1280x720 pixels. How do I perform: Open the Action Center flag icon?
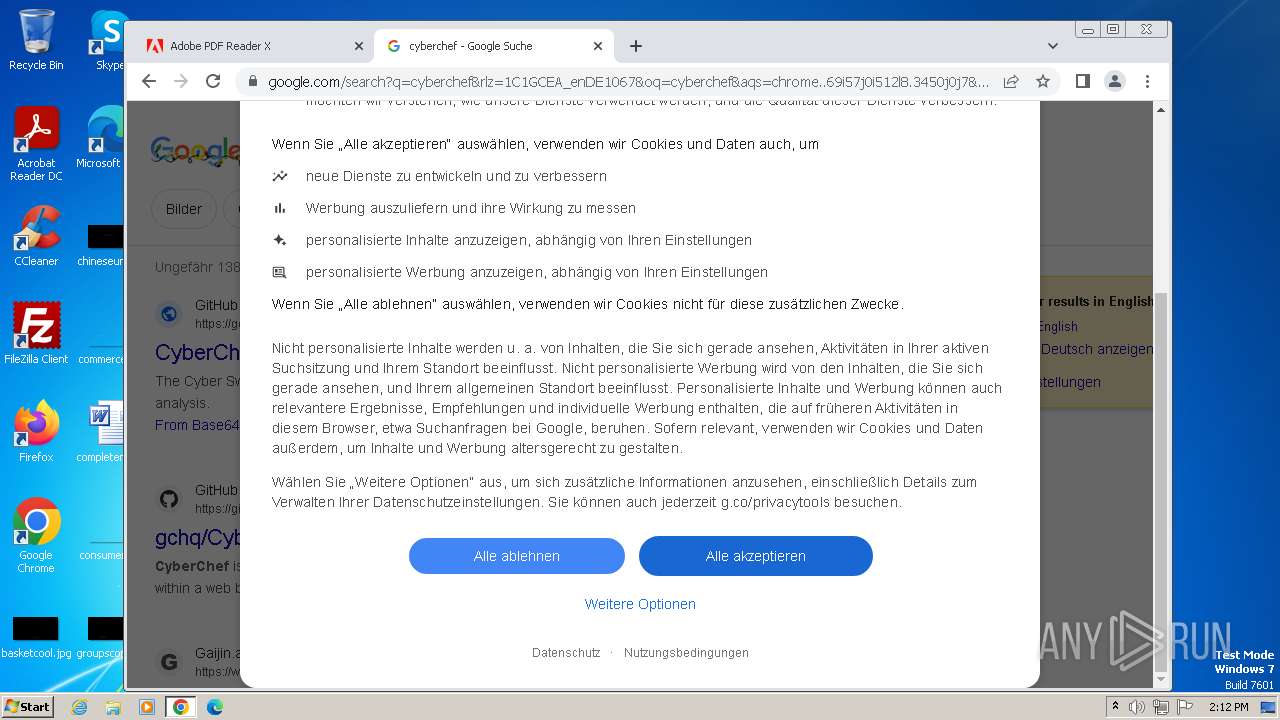coord(1183,707)
